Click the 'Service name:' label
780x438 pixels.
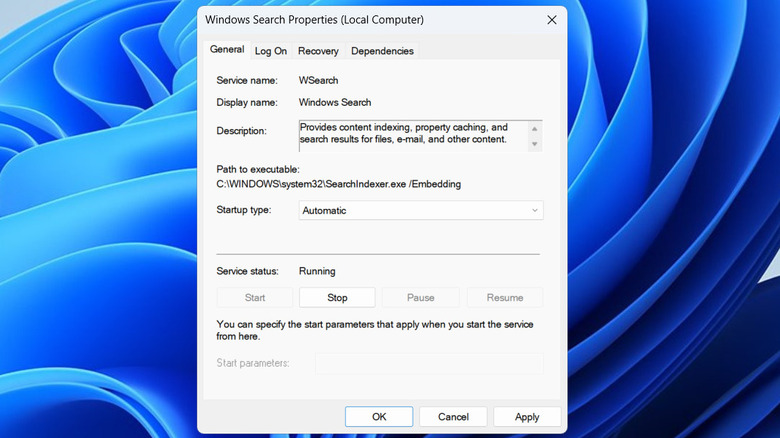click(247, 80)
